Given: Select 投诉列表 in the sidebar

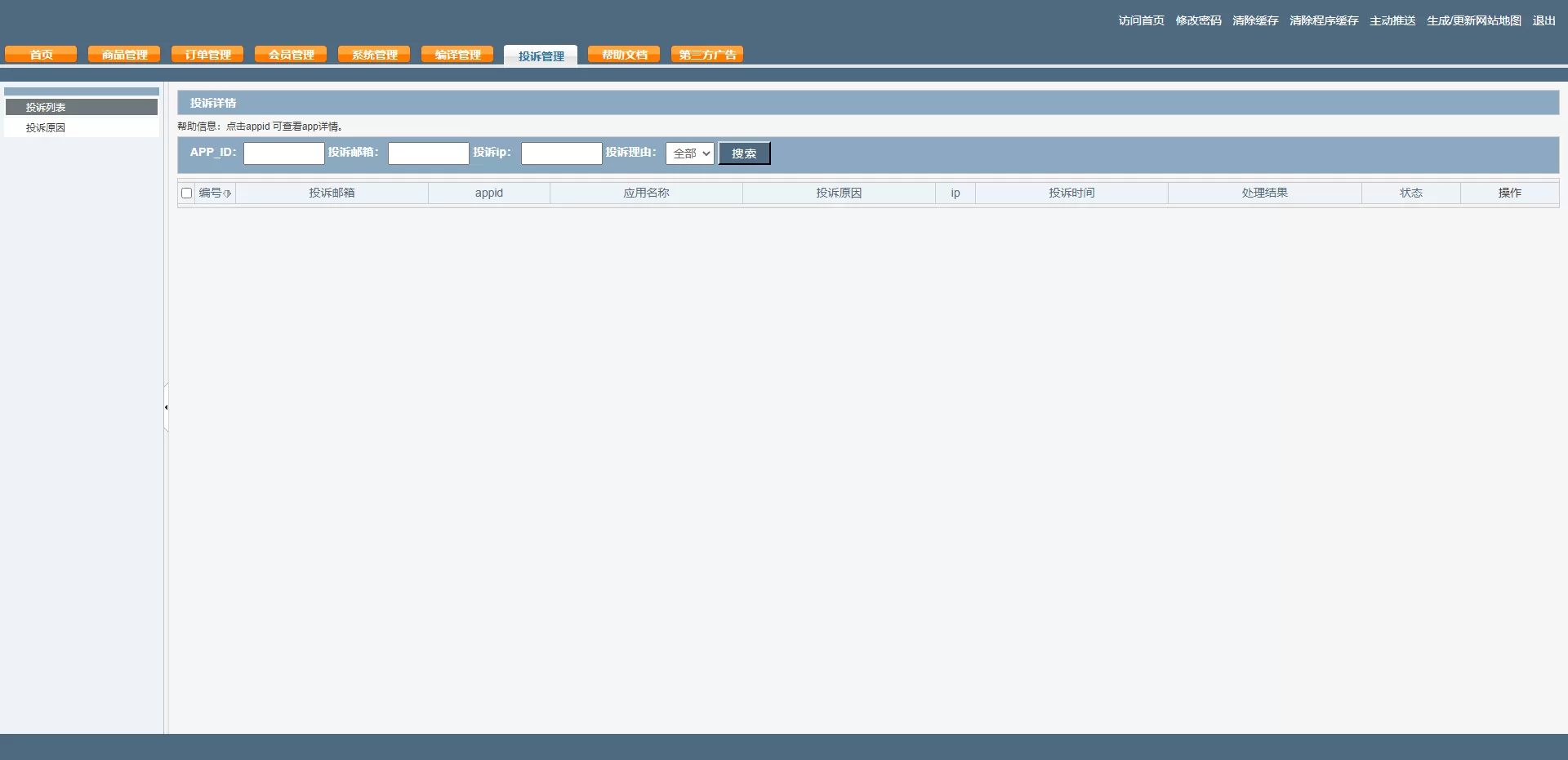Looking at the screenshot, I should (46, 108).
